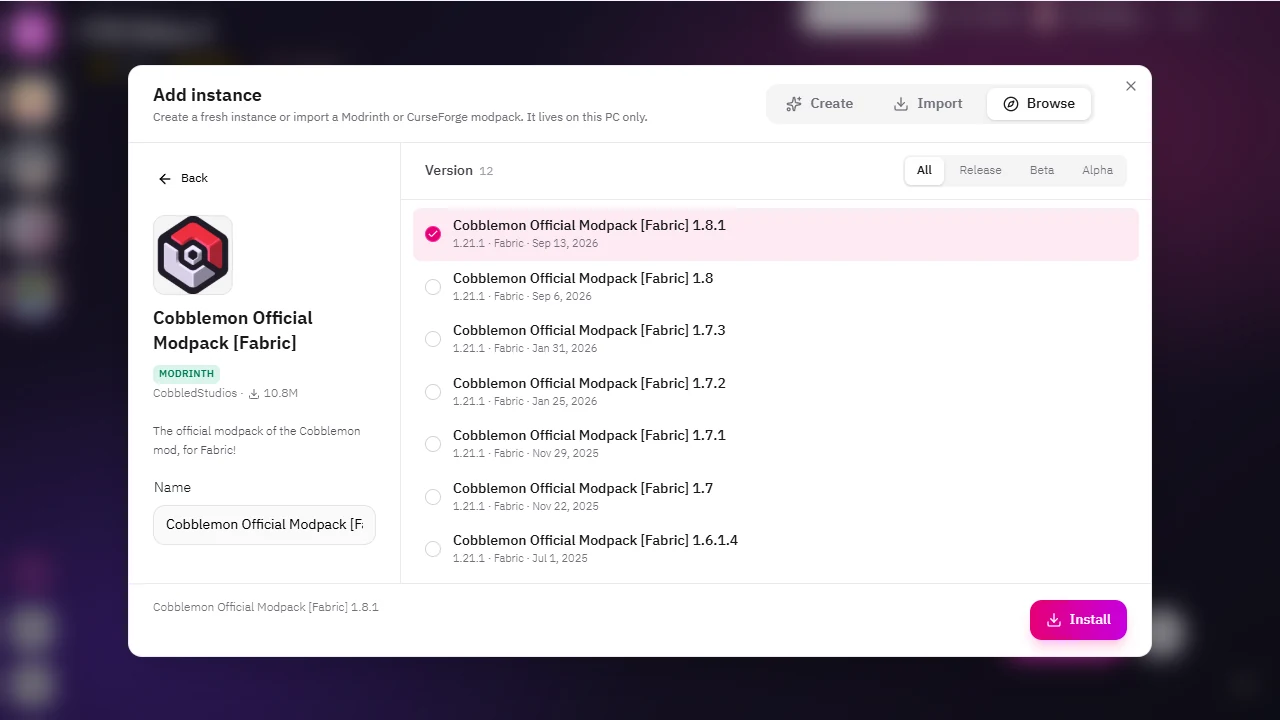Viewport: 1280px width, 720px height.
Task: Show only Alpha versions
Action: click(x=1097, y=170)
